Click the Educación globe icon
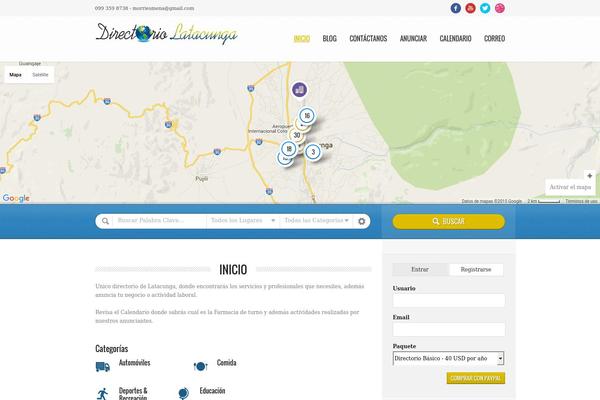Screen dimensions: 600x400 tap(184, 393)
